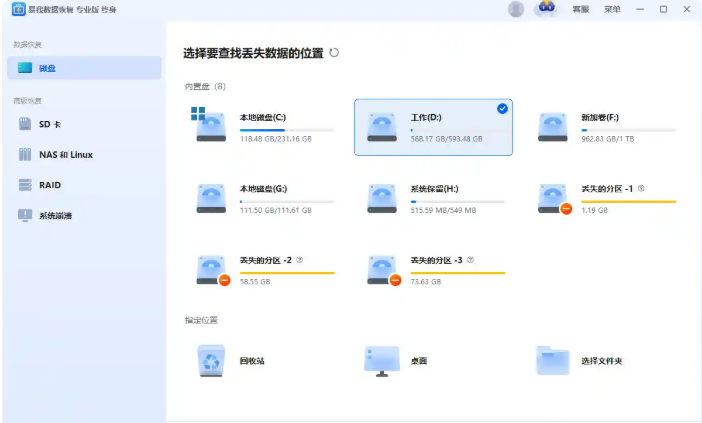Open the 菜单 menu
This screenshot has height=423, width=702.
coord(612,9)
